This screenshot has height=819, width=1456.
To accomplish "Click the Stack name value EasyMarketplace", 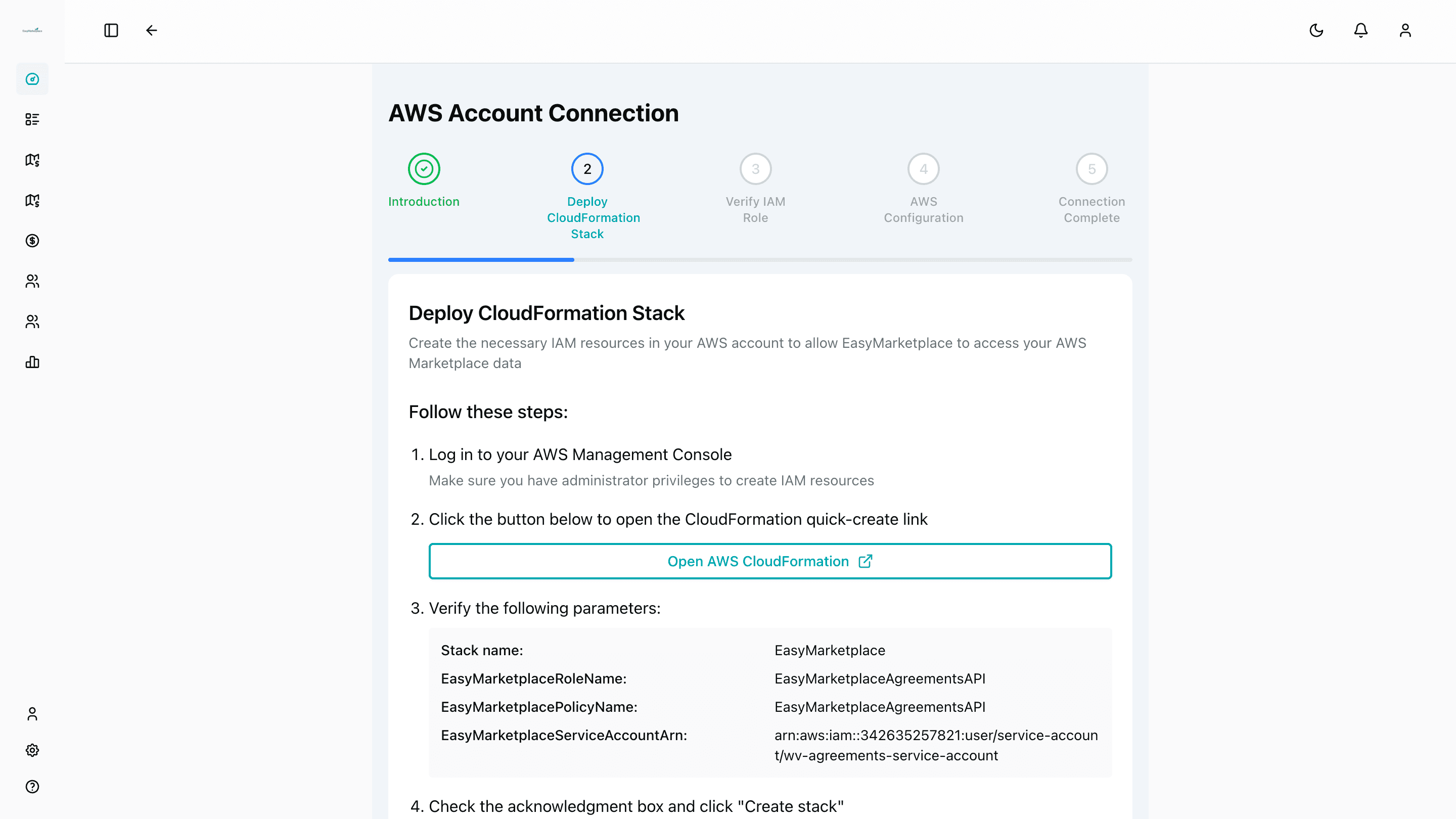I will (x=830, y=651).
